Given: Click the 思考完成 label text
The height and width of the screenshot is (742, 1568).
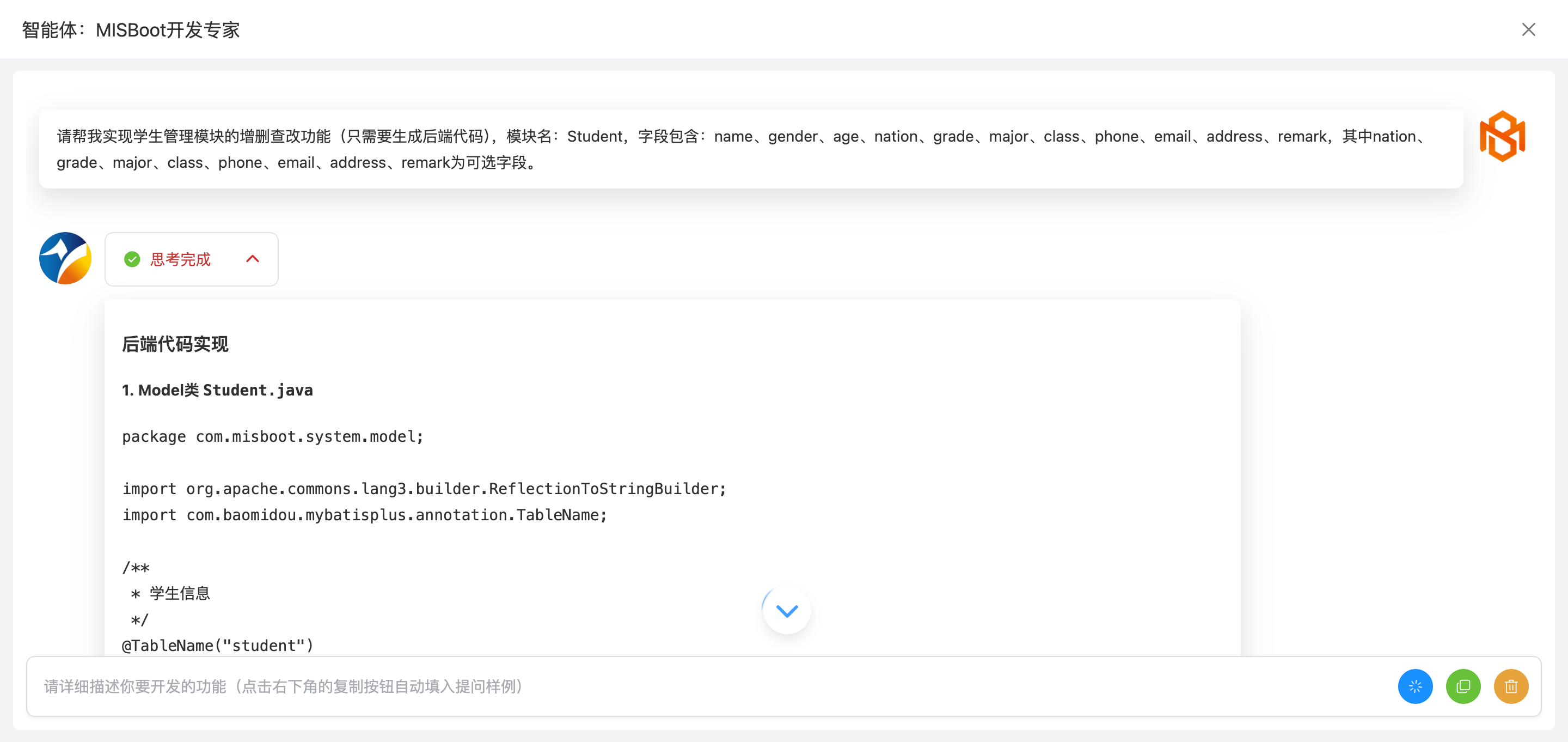Looking at the screenshot, I should [180, 259].
